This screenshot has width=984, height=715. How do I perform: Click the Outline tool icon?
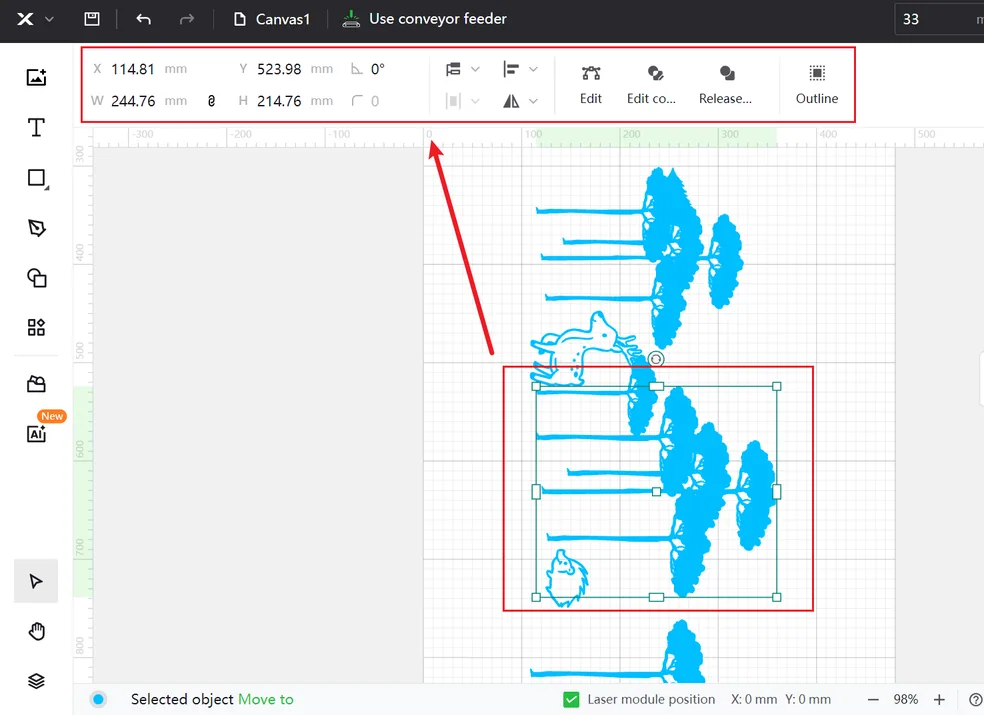tap(816, 73)
